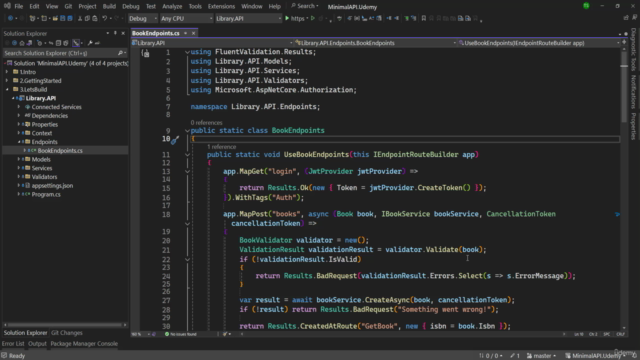
Task: Open the master branch selector
Action: (541, 356)
